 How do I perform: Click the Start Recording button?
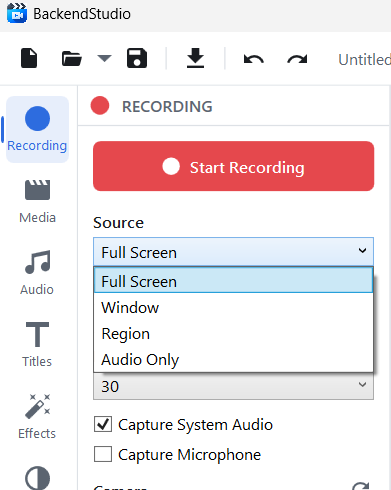click(233, 166)
